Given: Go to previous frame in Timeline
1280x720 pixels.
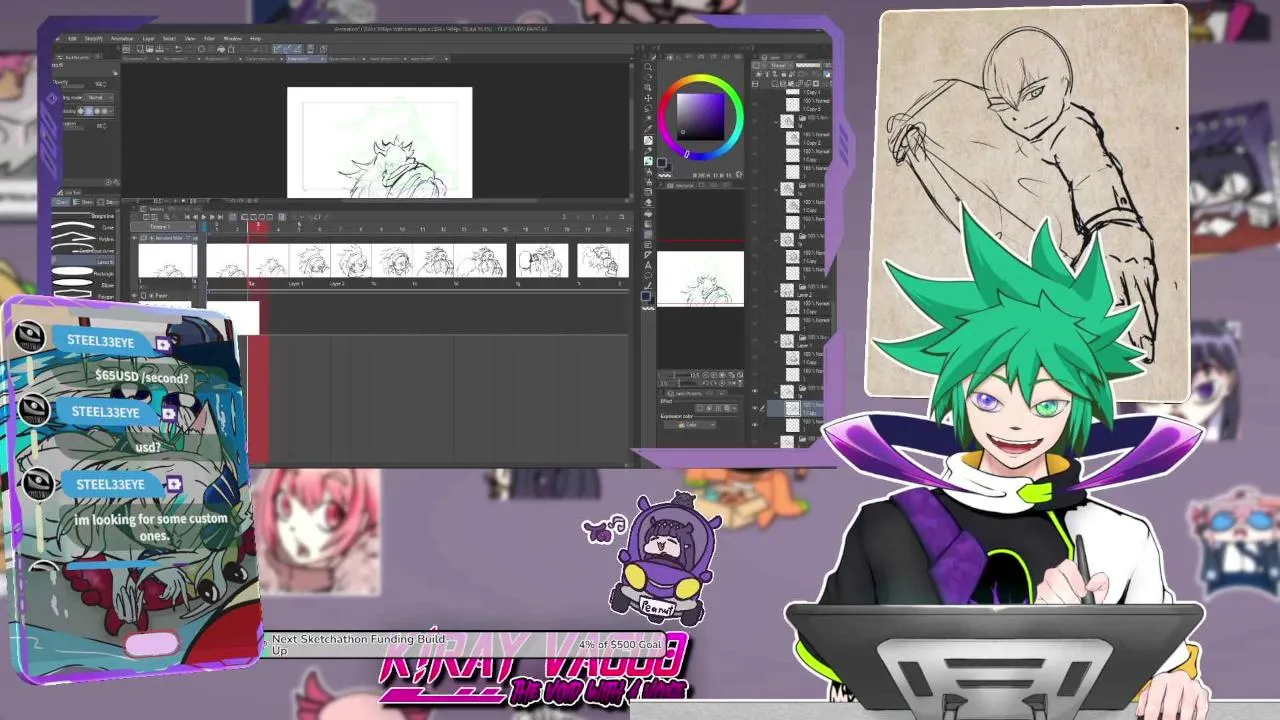Looking at the screenshot, I should 195,217.
